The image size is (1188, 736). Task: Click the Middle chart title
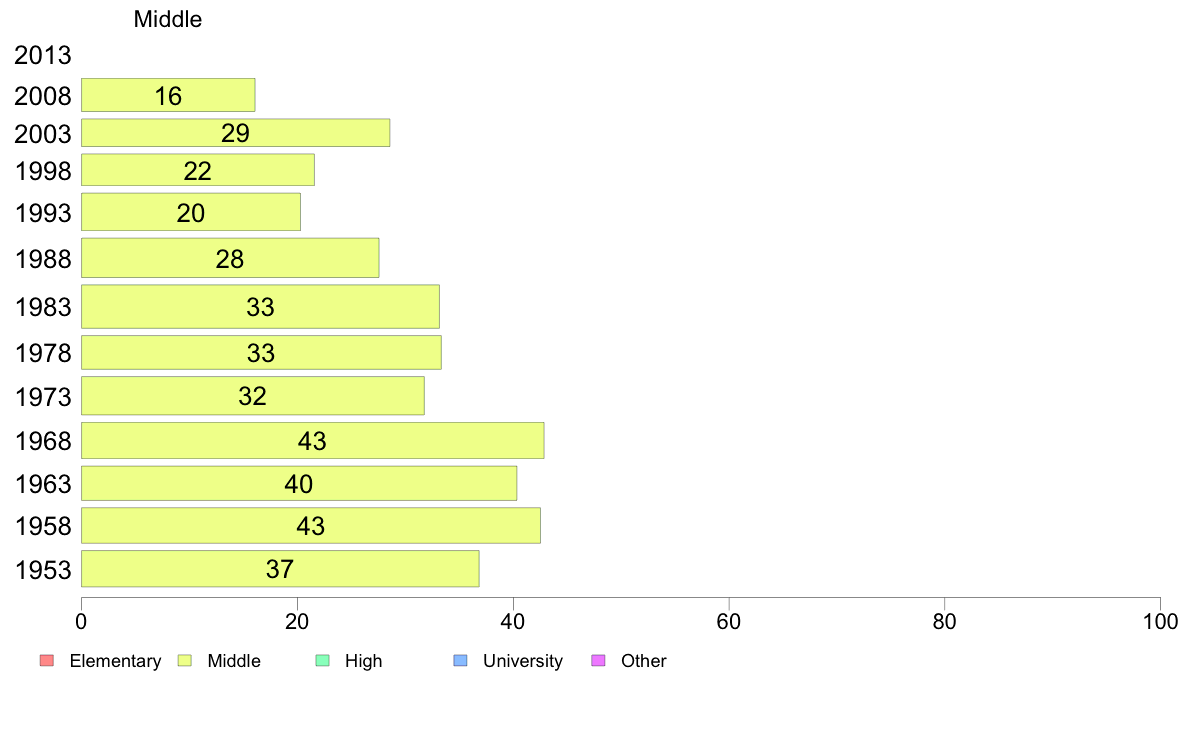167,19
